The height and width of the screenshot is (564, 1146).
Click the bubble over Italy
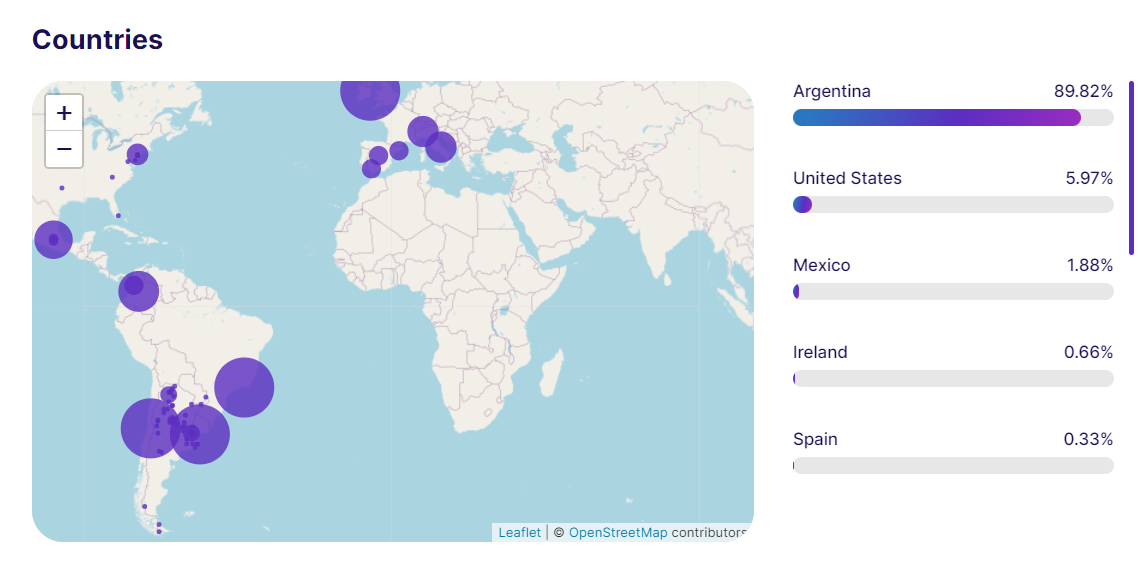point(441,147)
